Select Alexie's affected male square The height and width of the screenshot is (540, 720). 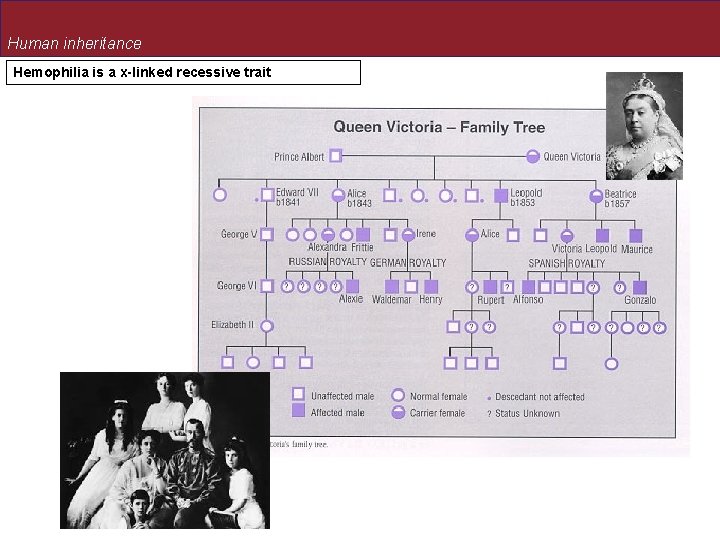(x=352, y=286)
